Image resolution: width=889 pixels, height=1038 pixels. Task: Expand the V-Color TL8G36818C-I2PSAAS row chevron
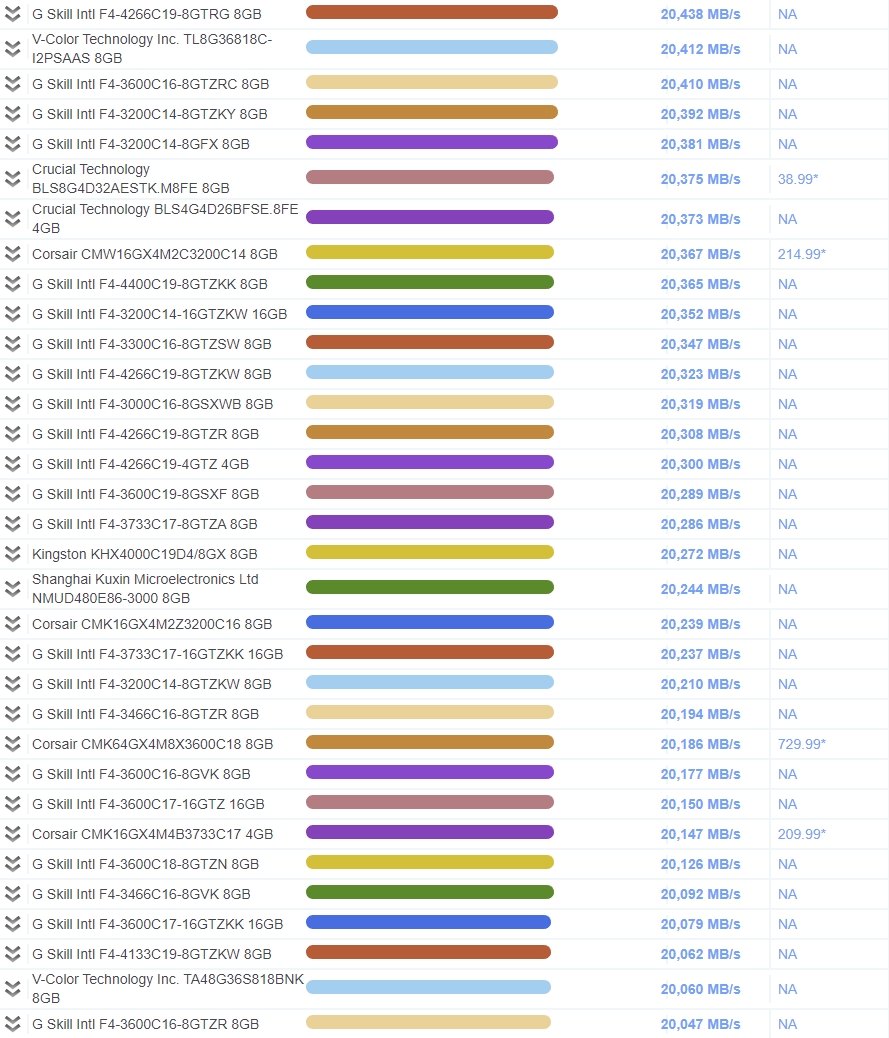(13, 49)
